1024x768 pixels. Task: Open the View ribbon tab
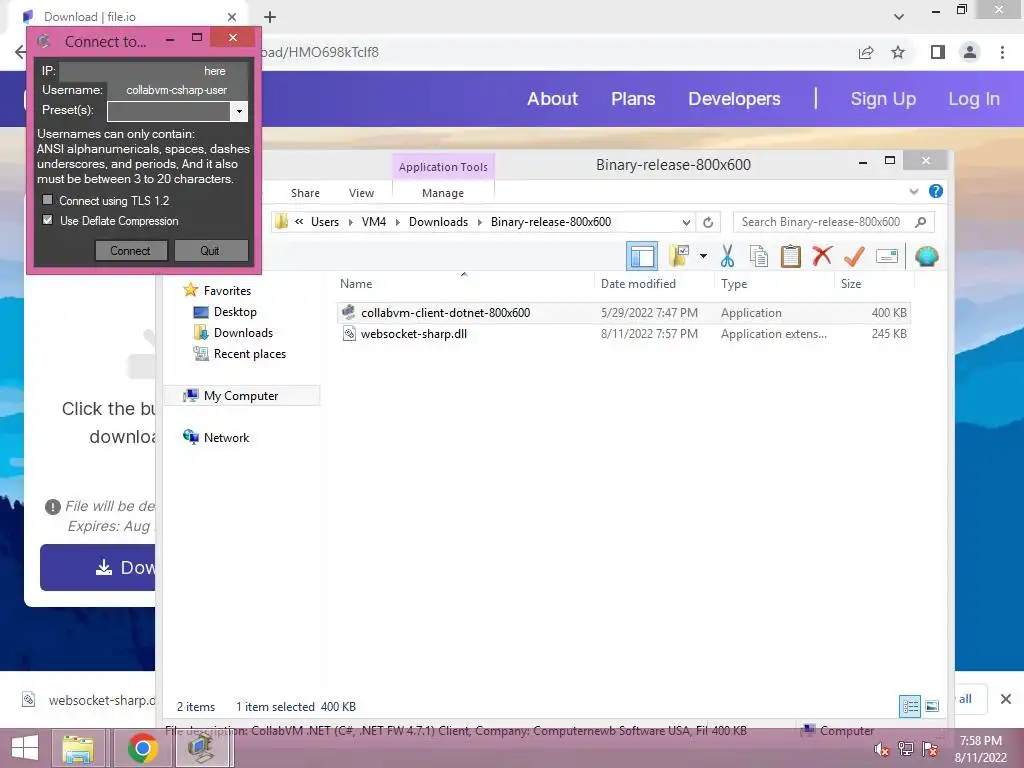click(361, 193)
